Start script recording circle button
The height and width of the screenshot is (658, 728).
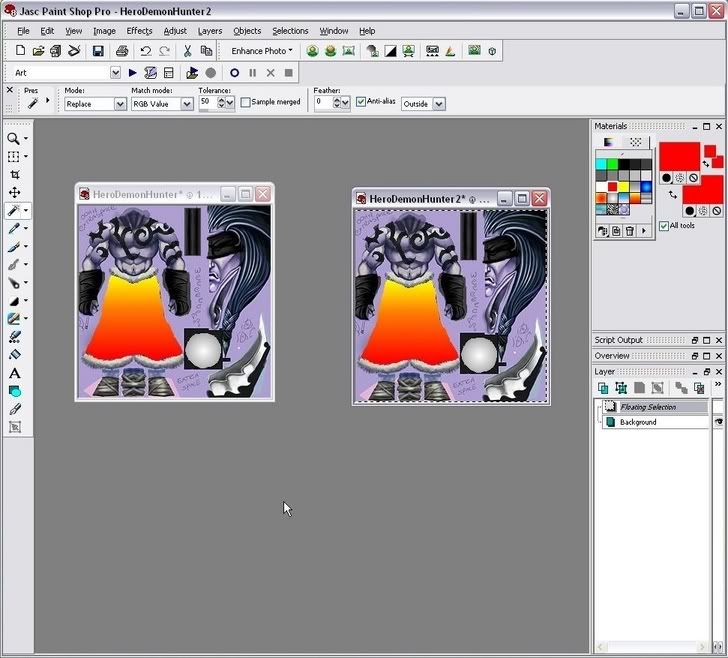pyautogui.click(x=234, y=73)
